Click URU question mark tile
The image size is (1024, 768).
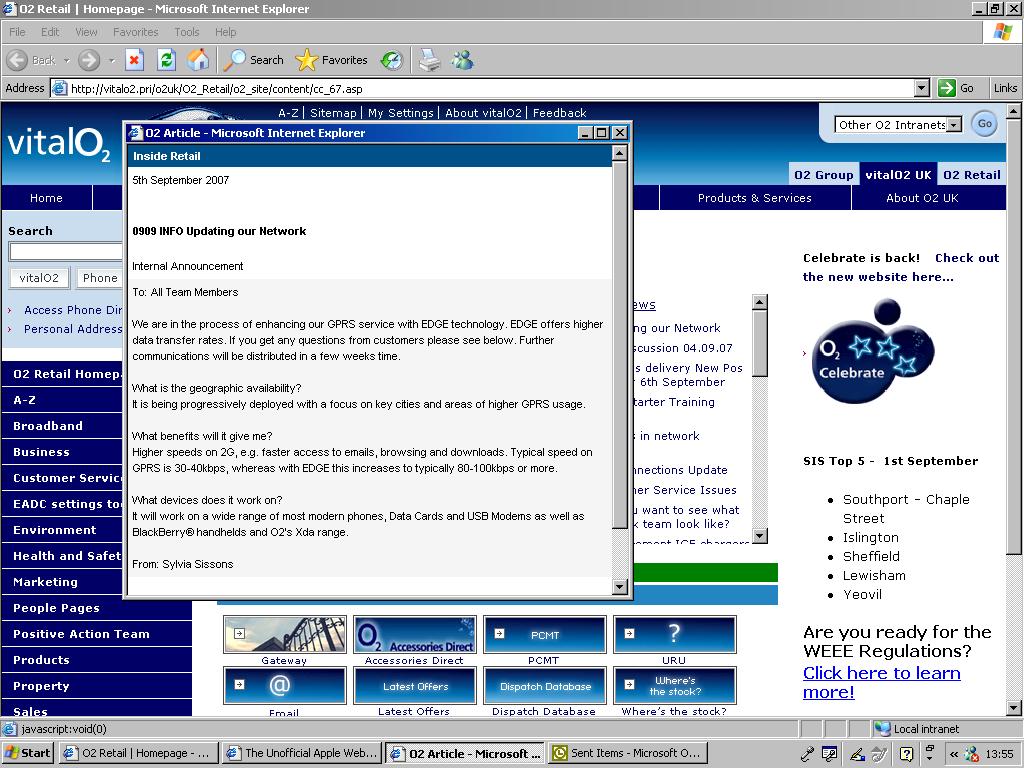675,634
